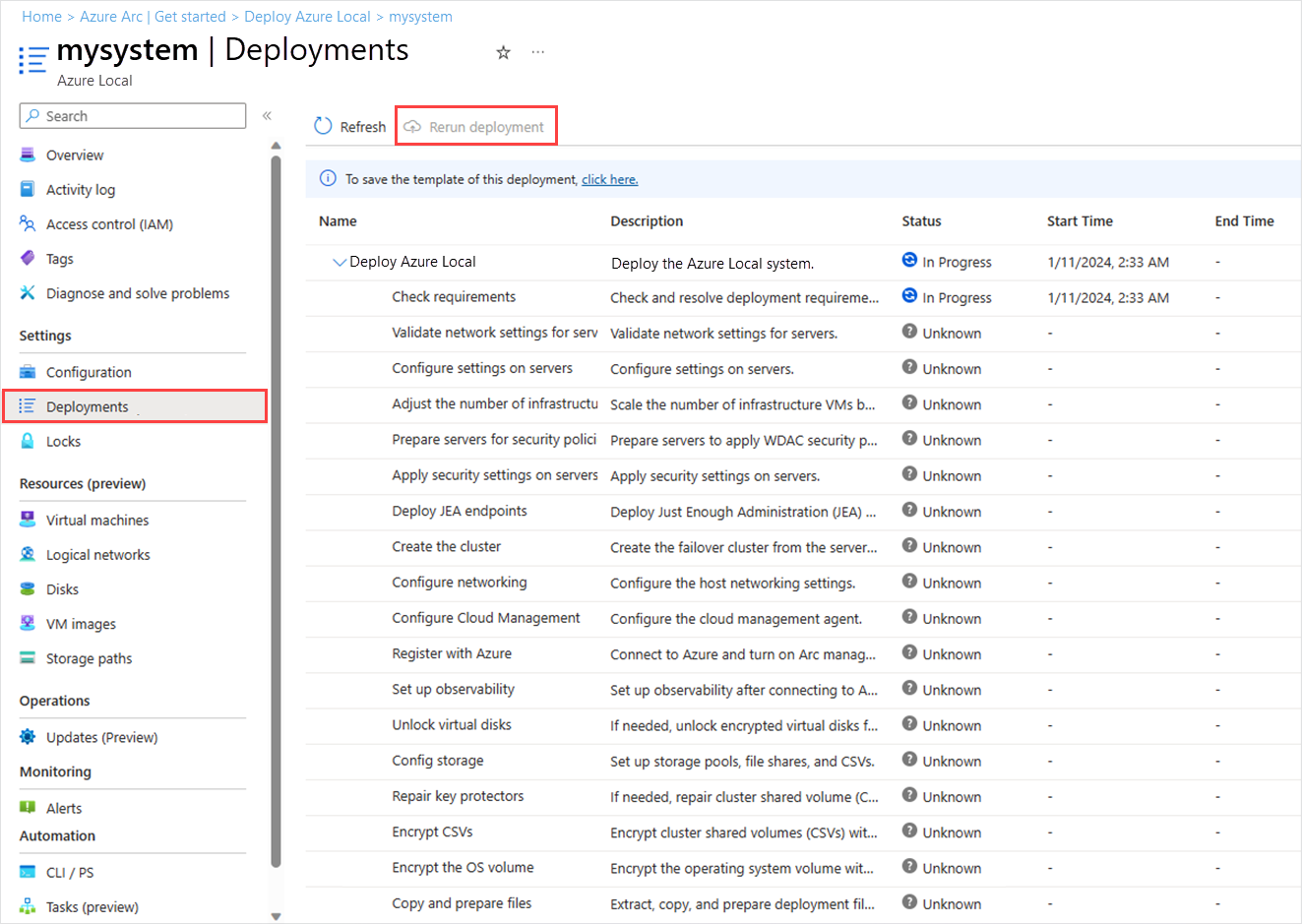This screenshot has width=1302, height=924.
Task: Navigate to Azure Arc Get started breadcrumb
Action: point(154,16)
